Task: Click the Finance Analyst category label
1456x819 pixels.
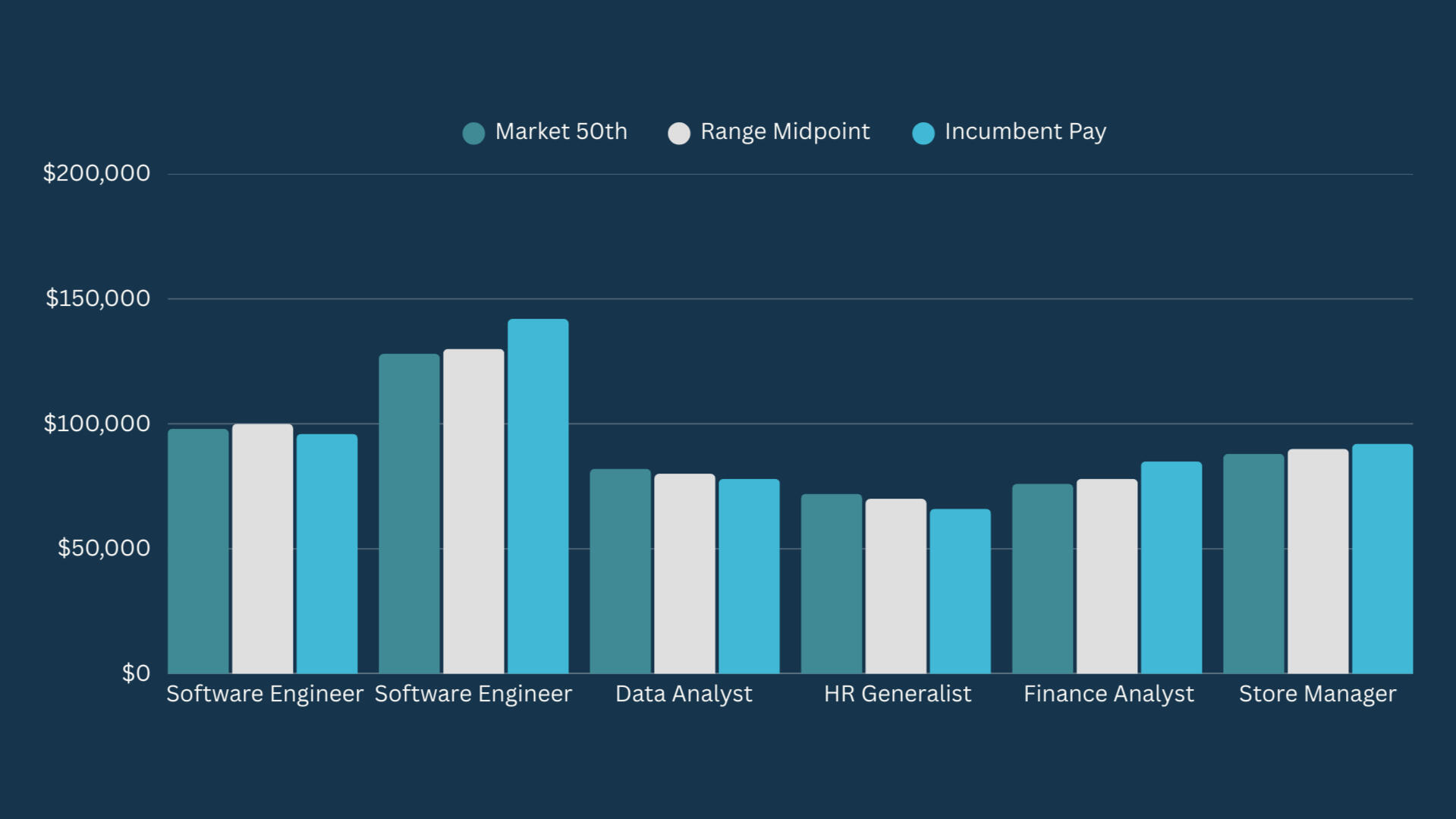Action: tap(1108, 694)
